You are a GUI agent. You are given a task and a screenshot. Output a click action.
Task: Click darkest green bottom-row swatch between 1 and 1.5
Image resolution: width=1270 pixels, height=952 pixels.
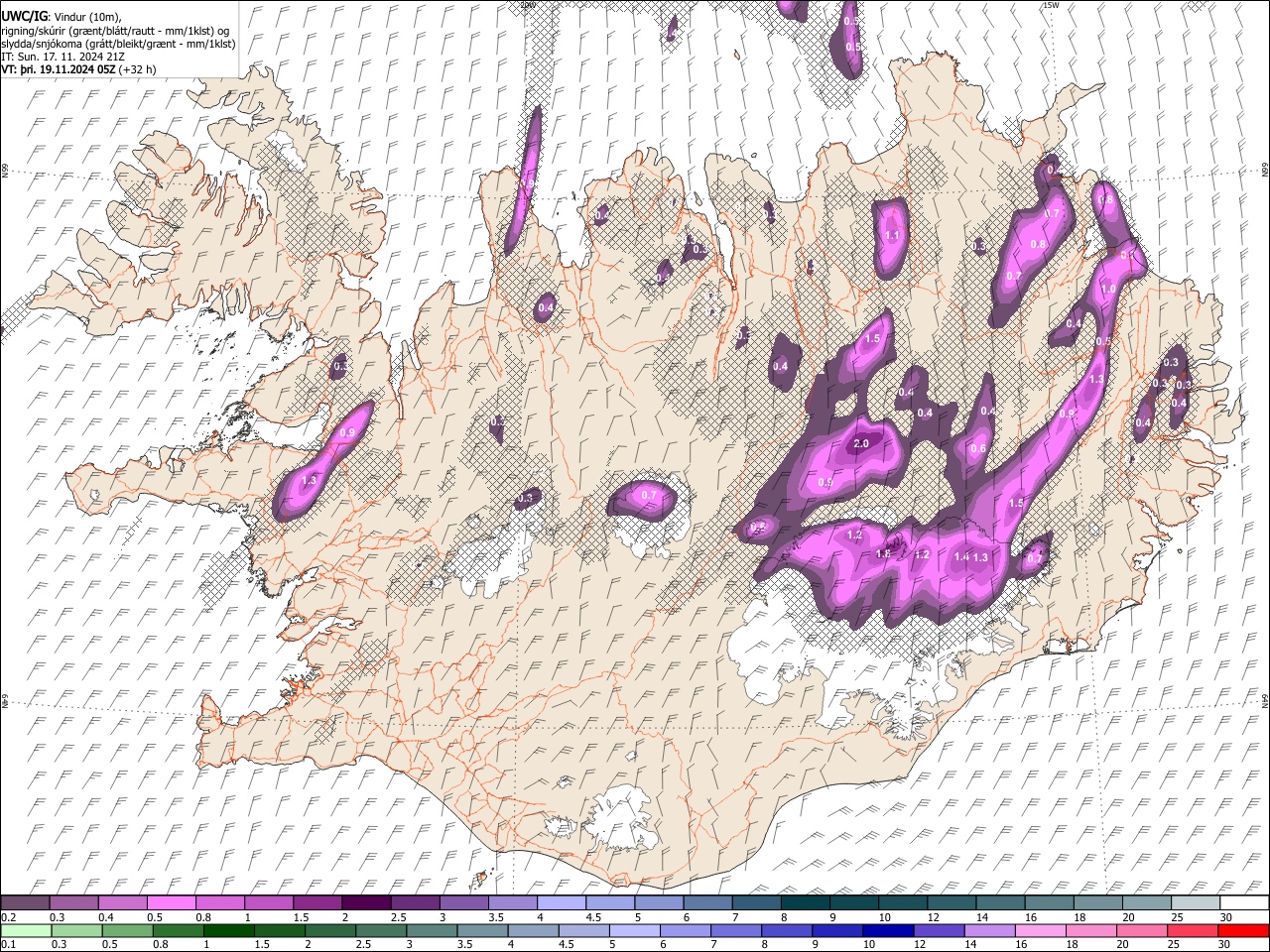[228, 931]
